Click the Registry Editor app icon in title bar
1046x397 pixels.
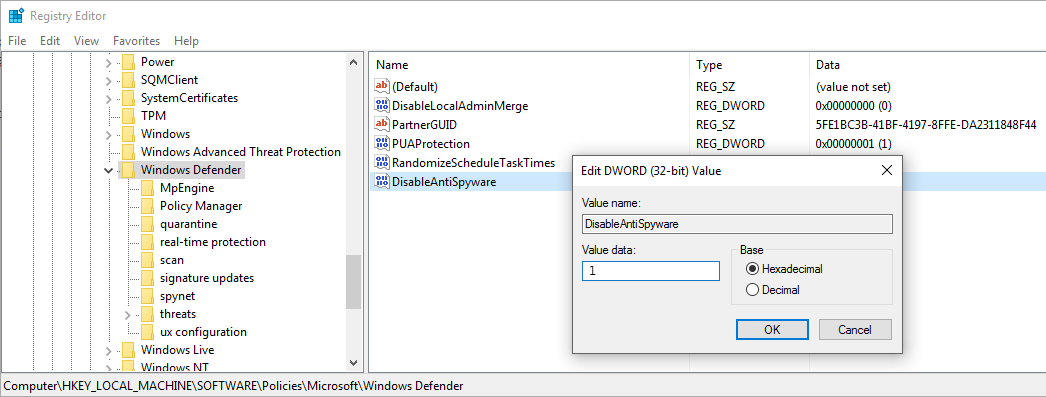[16, 15]
